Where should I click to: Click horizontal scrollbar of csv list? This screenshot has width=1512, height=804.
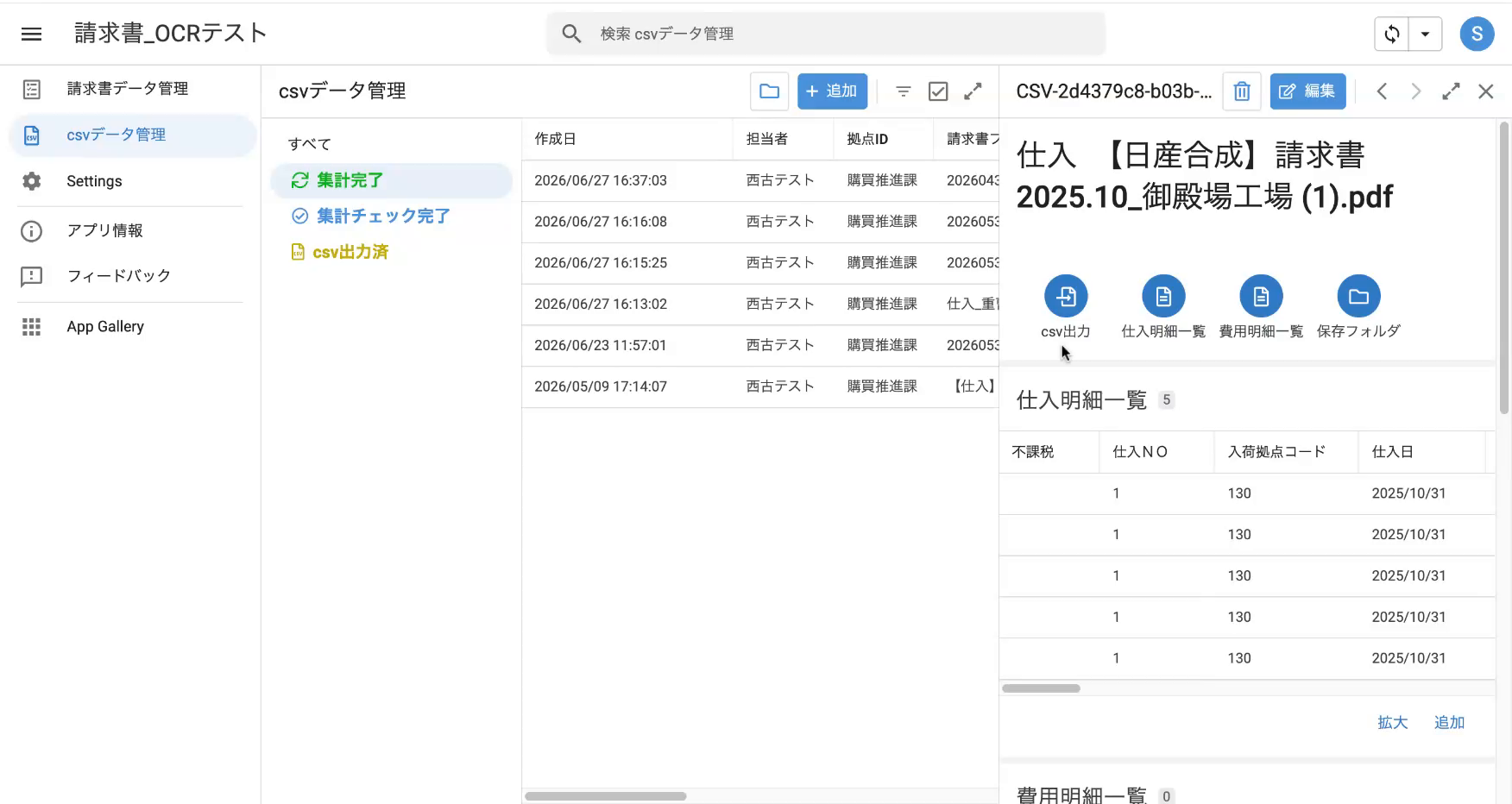click(x=605, y=796)
